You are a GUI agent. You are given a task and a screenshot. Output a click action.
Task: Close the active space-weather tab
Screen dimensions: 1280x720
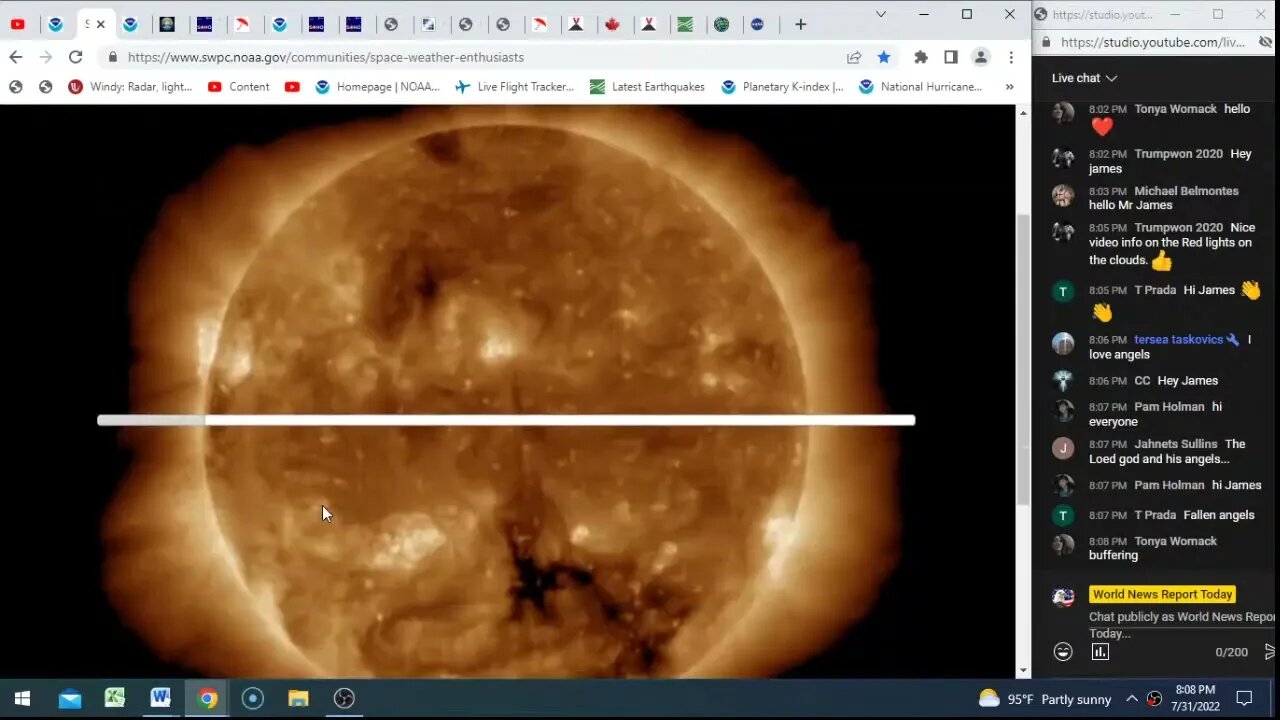tap(100, 24)
